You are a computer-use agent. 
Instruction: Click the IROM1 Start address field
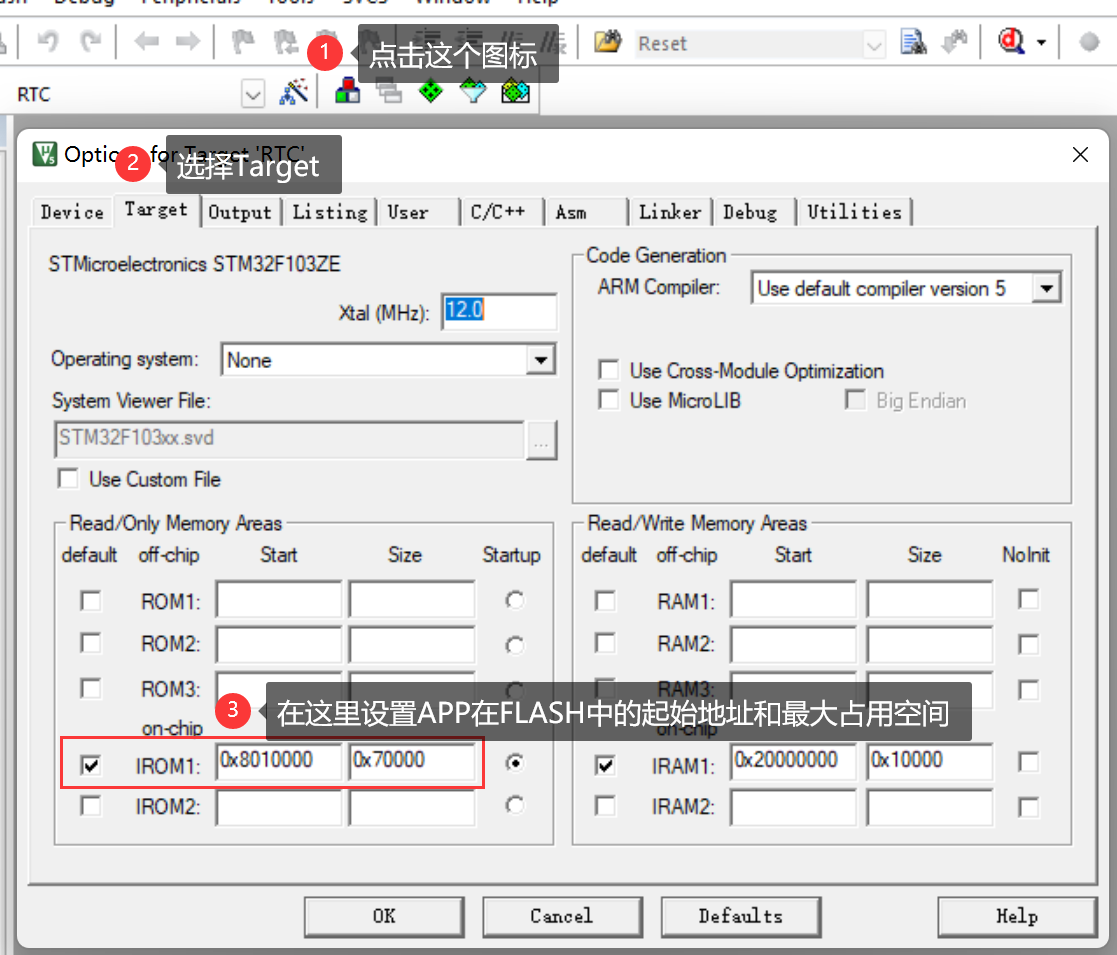[279, 761]
